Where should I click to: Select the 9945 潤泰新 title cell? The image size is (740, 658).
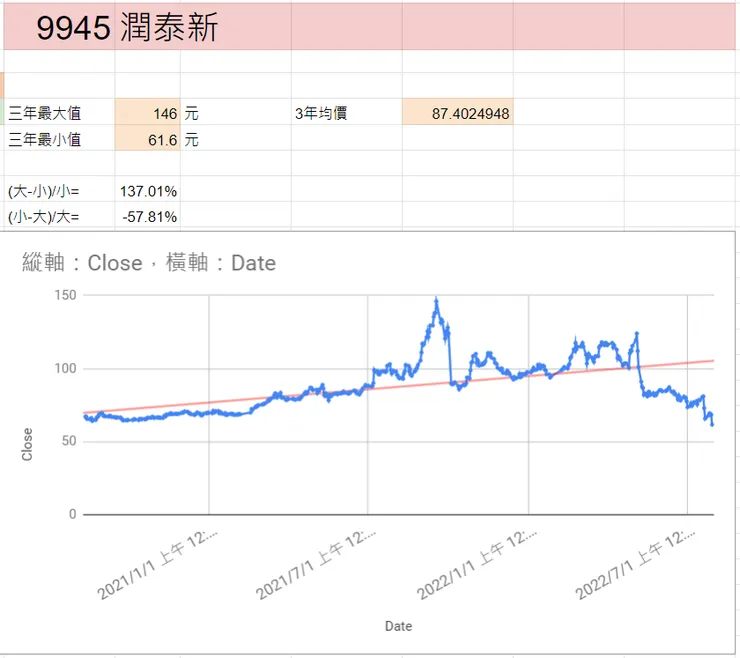[127, 27]
